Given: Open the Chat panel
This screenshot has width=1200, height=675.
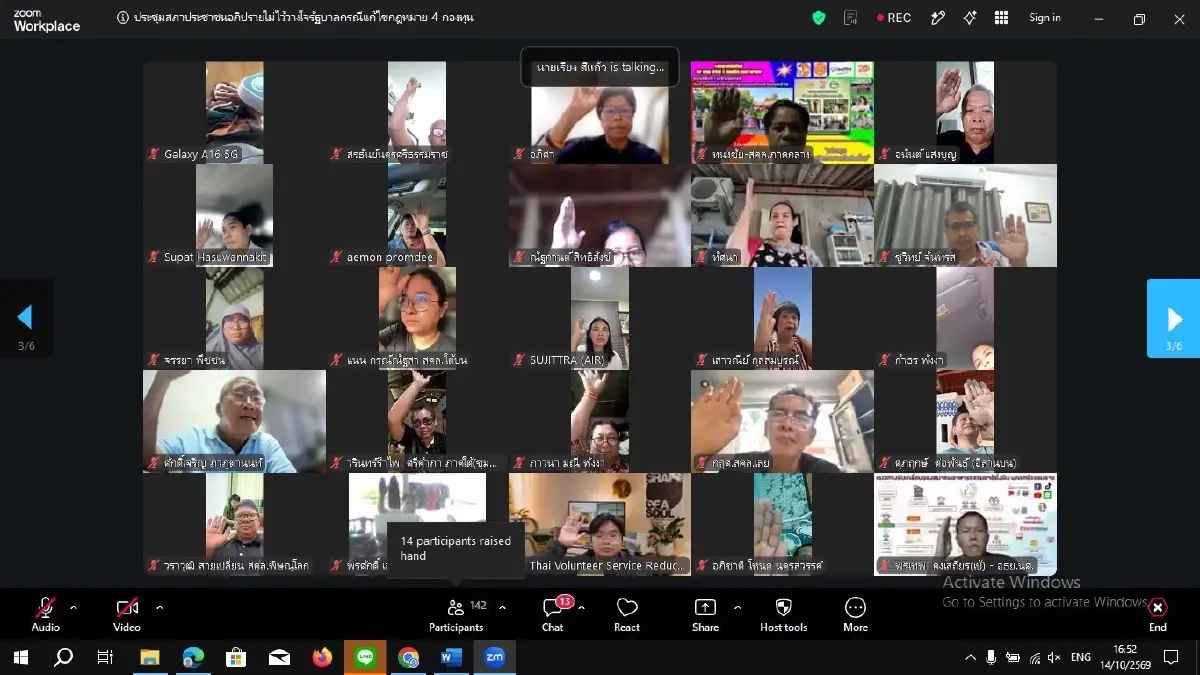Looking at the screenshot, I should coord(553,614).
